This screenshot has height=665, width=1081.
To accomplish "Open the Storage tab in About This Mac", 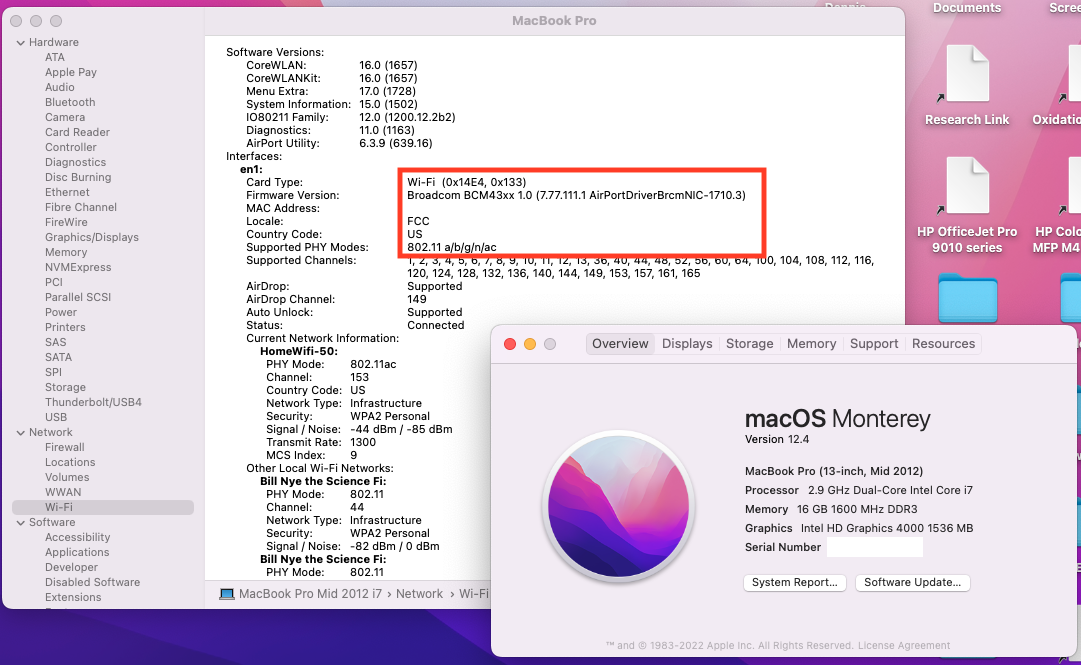I will [x=749, y=344].
